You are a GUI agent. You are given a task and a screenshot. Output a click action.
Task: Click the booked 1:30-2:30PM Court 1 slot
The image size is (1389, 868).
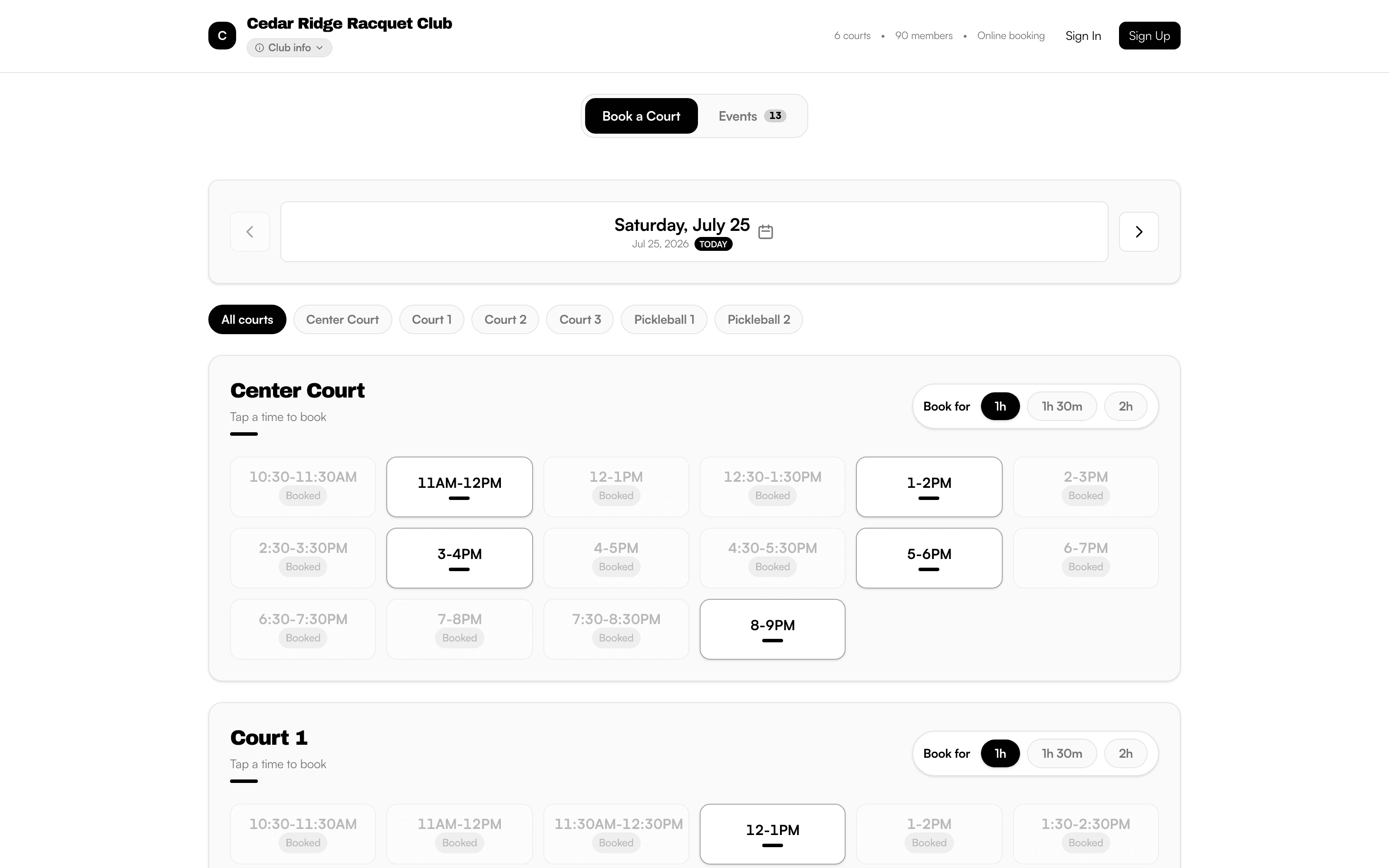[x=1085, y=834]
